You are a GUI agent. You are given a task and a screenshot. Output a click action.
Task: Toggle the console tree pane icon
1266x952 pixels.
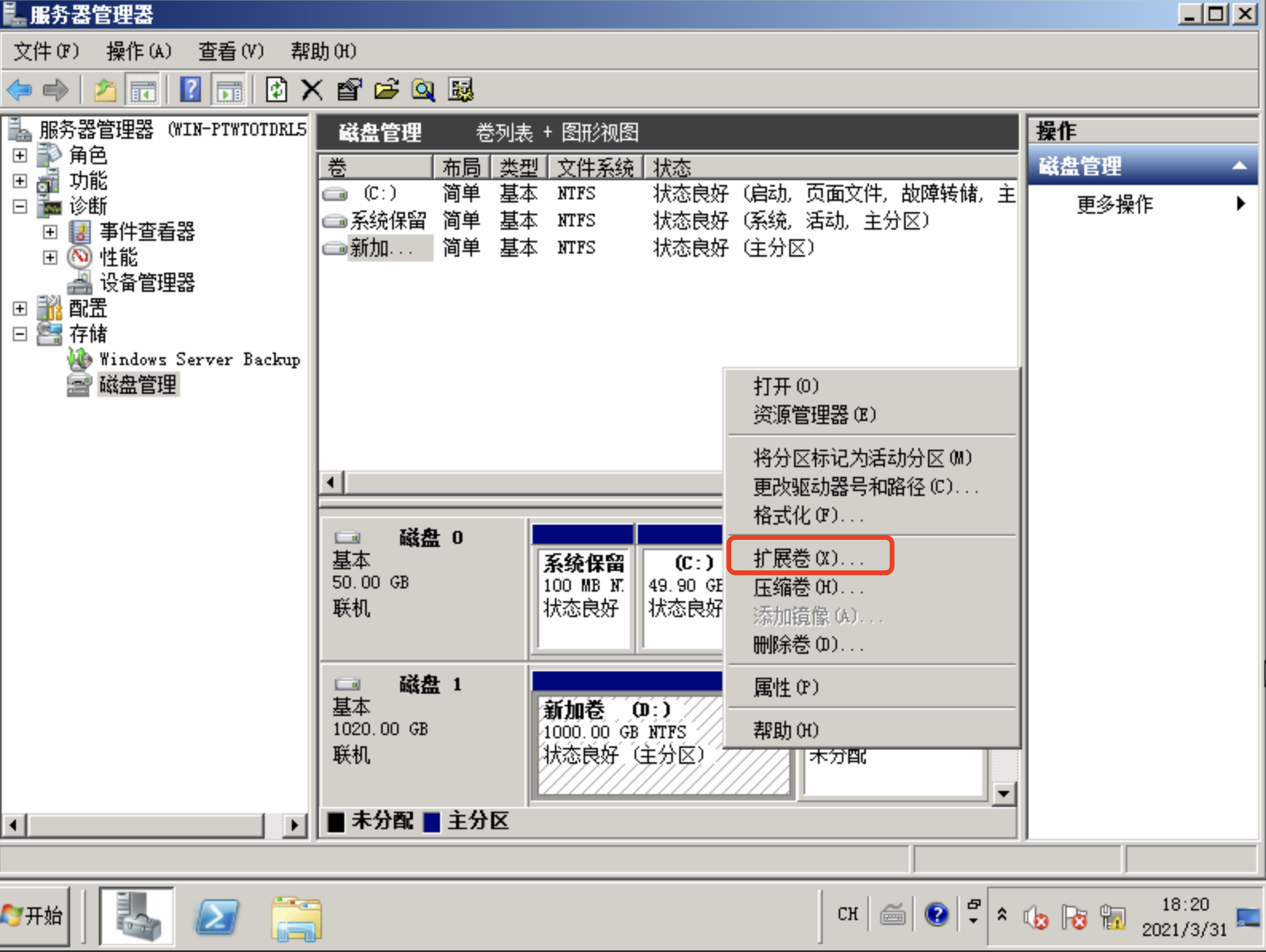point(144,90)
